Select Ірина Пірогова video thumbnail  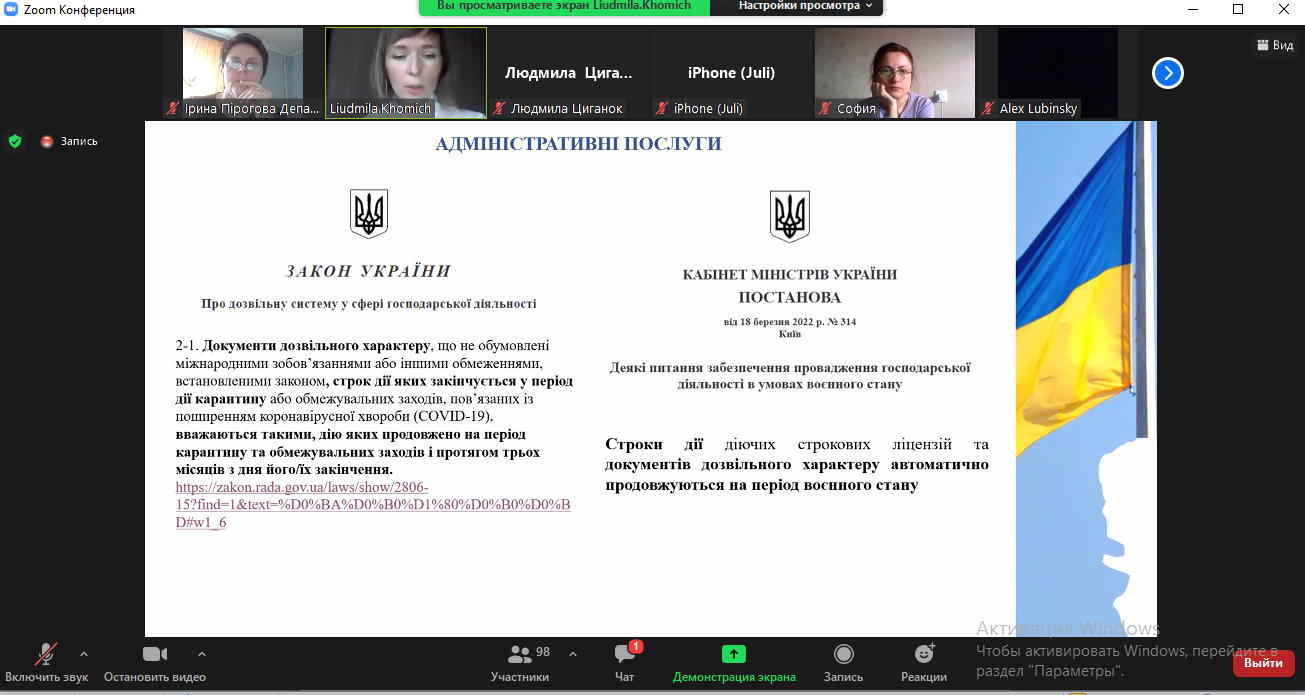(243, 72)
